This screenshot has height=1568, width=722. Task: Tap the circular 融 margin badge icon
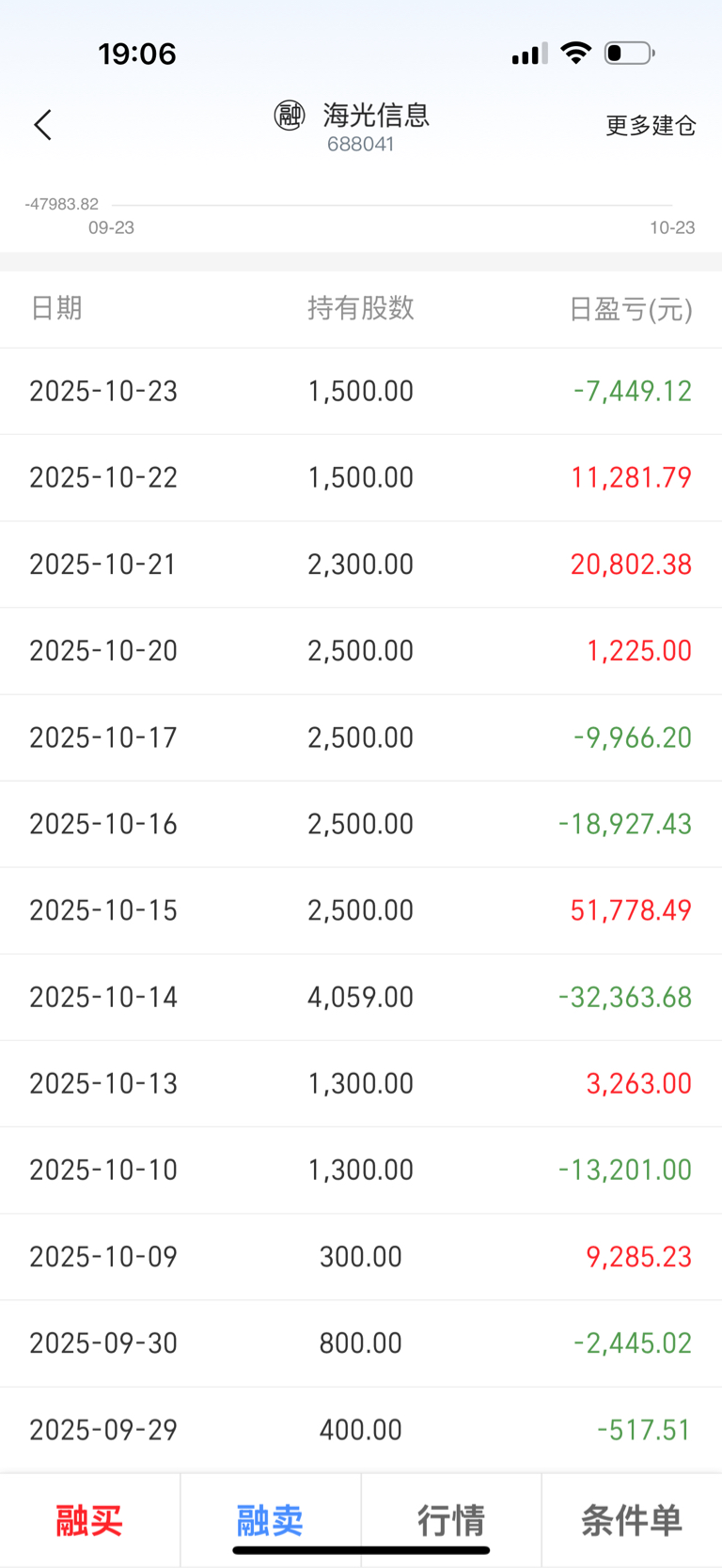coord(290,116)
